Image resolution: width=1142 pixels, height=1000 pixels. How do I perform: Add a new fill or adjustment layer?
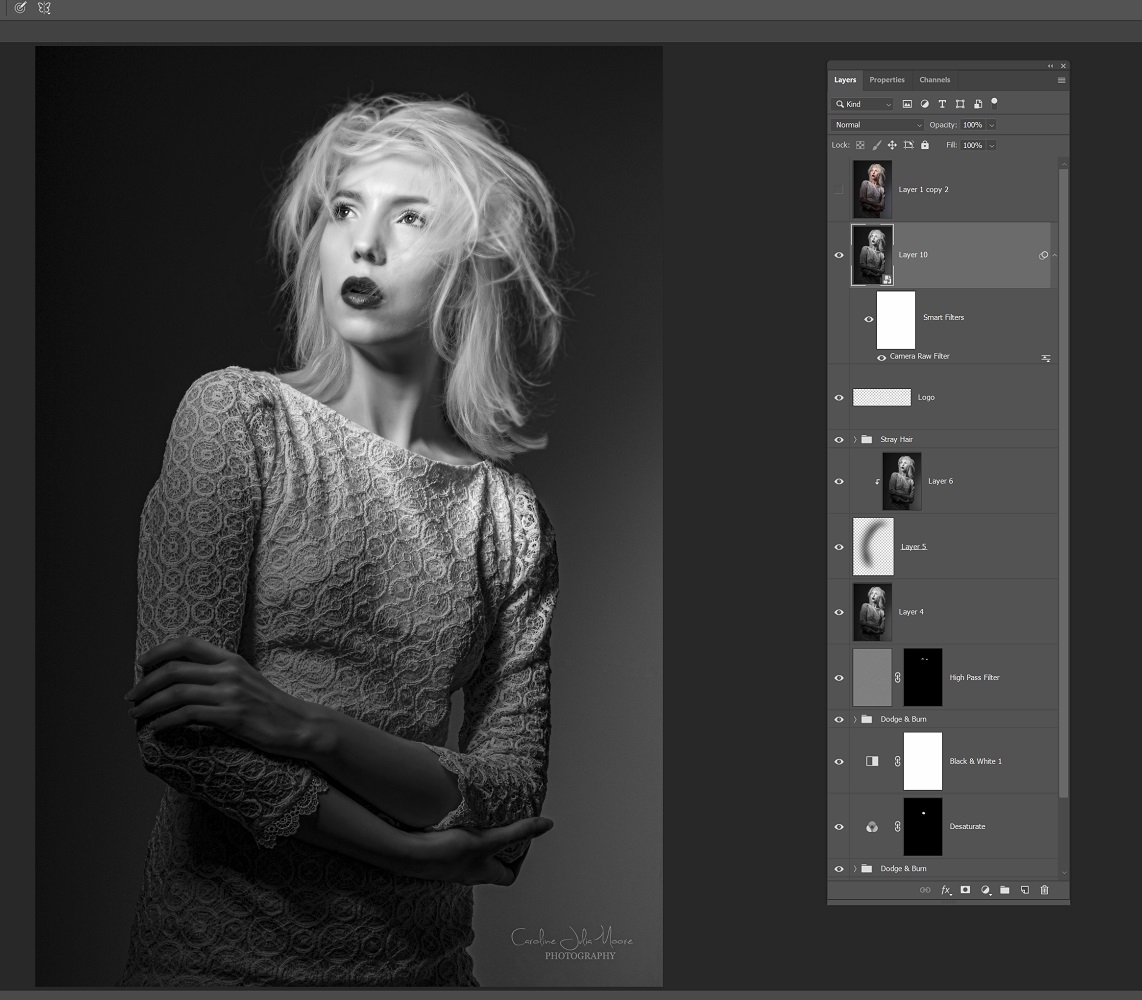985,890
